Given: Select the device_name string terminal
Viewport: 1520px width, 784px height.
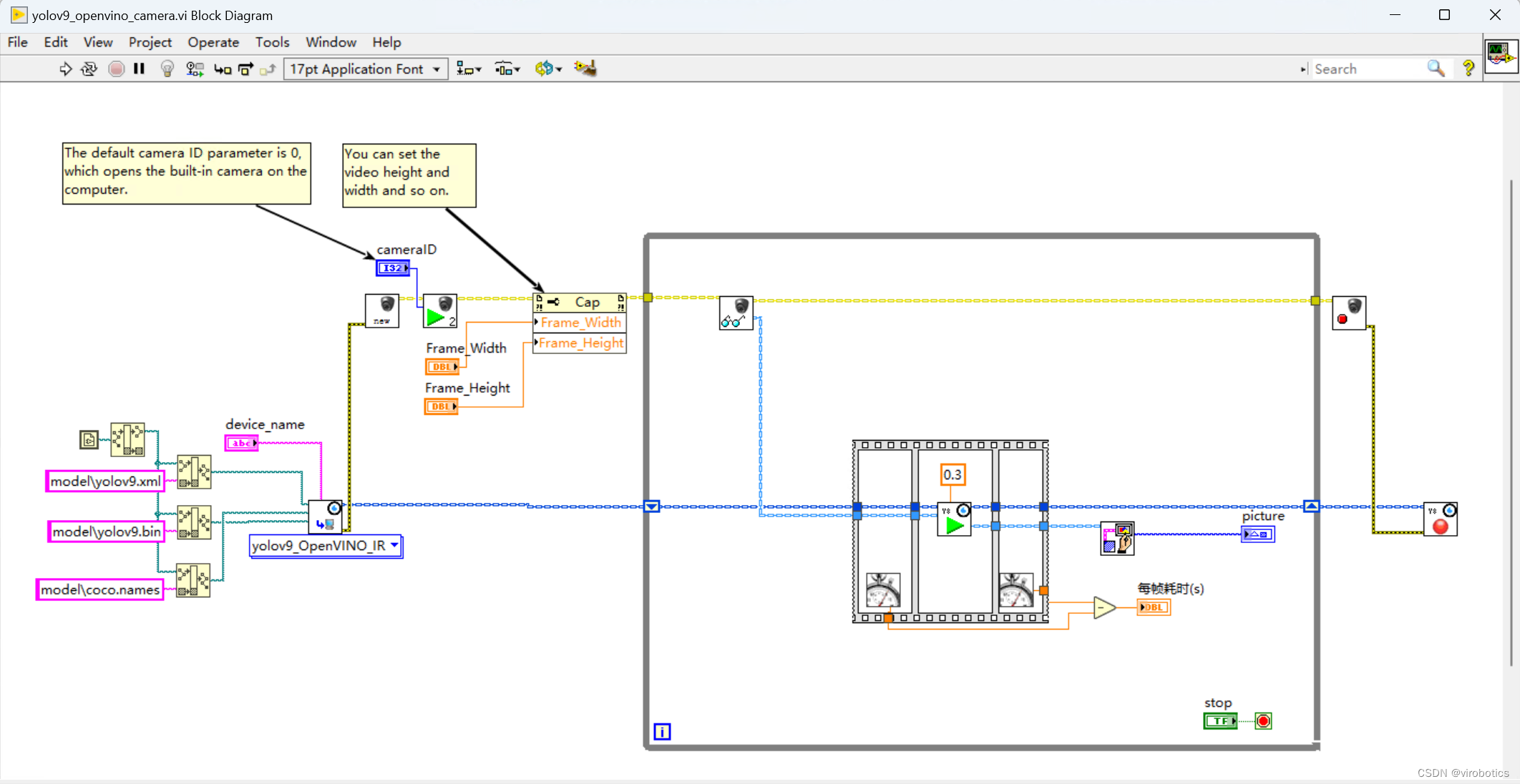Looking at the screenshot, I should [x=241, y=443].
